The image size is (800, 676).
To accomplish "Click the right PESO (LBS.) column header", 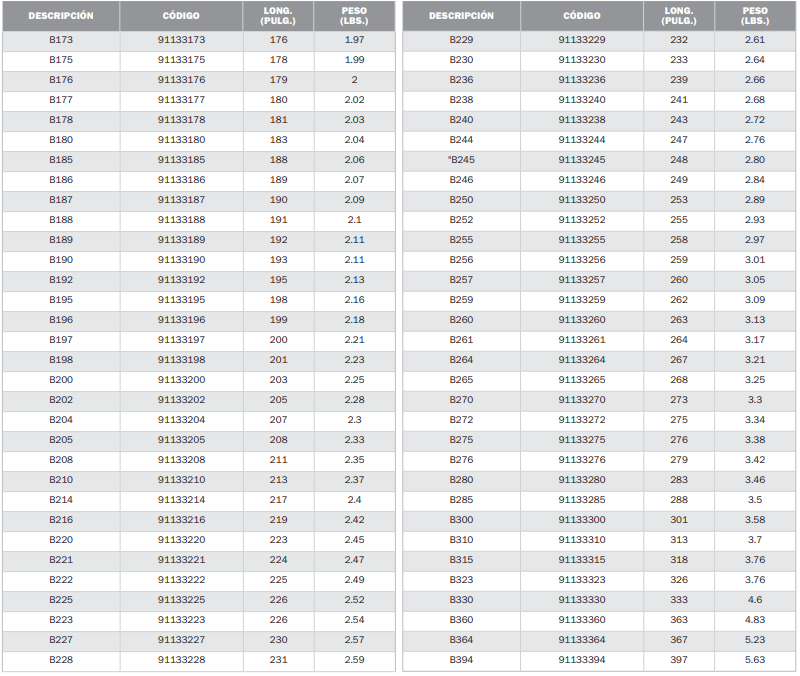I will (755, 16).
